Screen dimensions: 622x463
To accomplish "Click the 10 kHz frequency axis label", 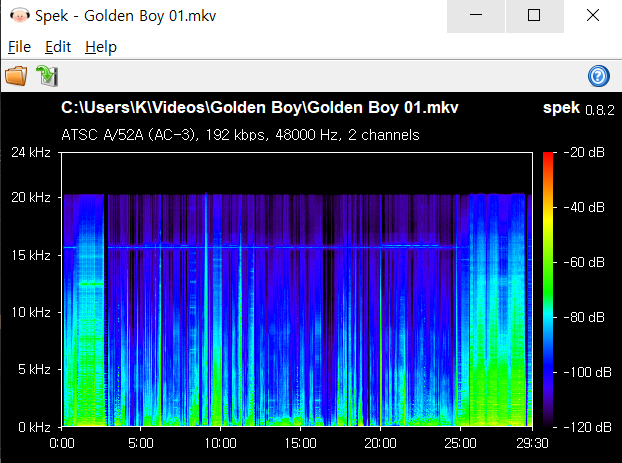I will pos(31,312).
